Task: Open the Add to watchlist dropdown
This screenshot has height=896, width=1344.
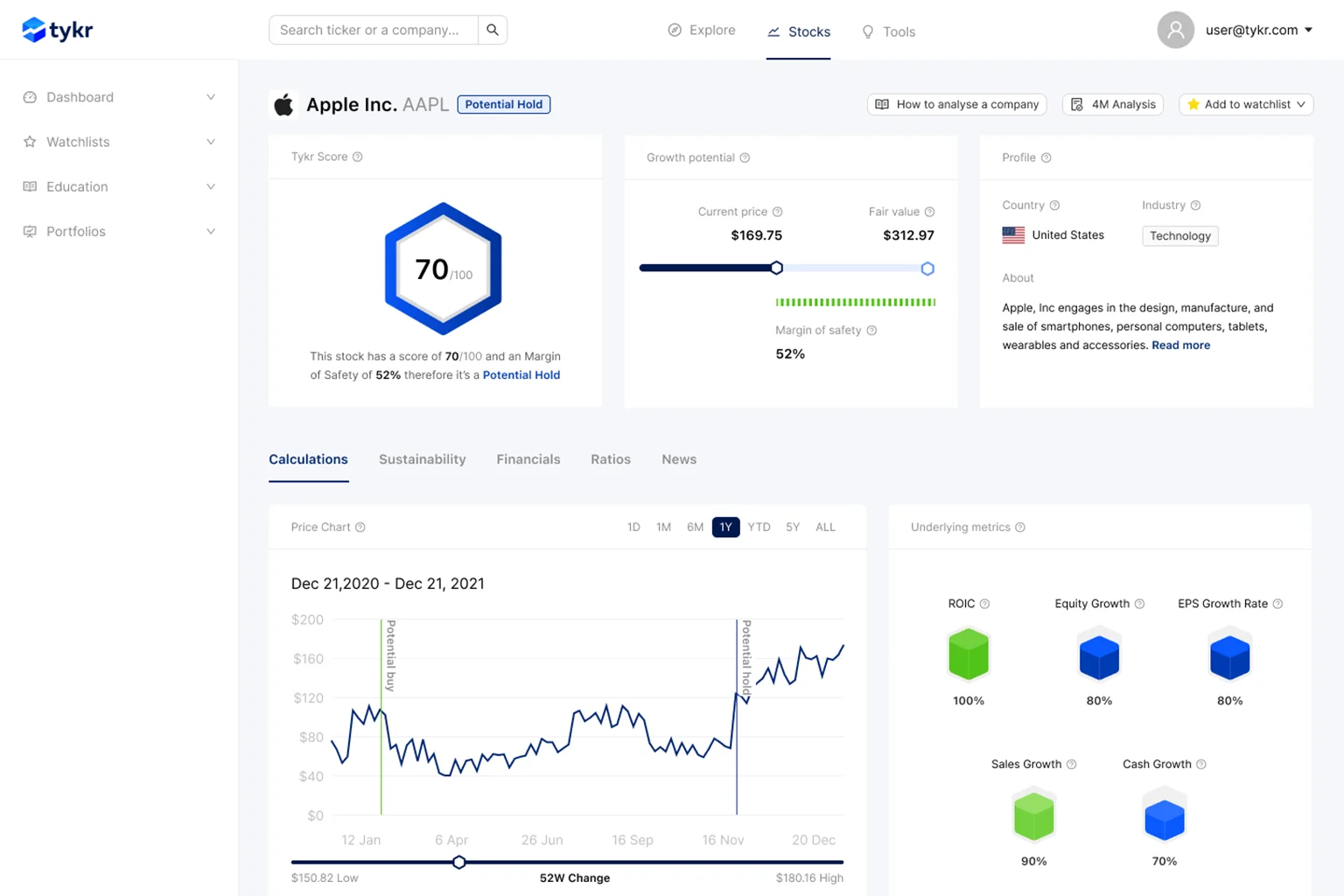Action: (x=1246, y=104)
